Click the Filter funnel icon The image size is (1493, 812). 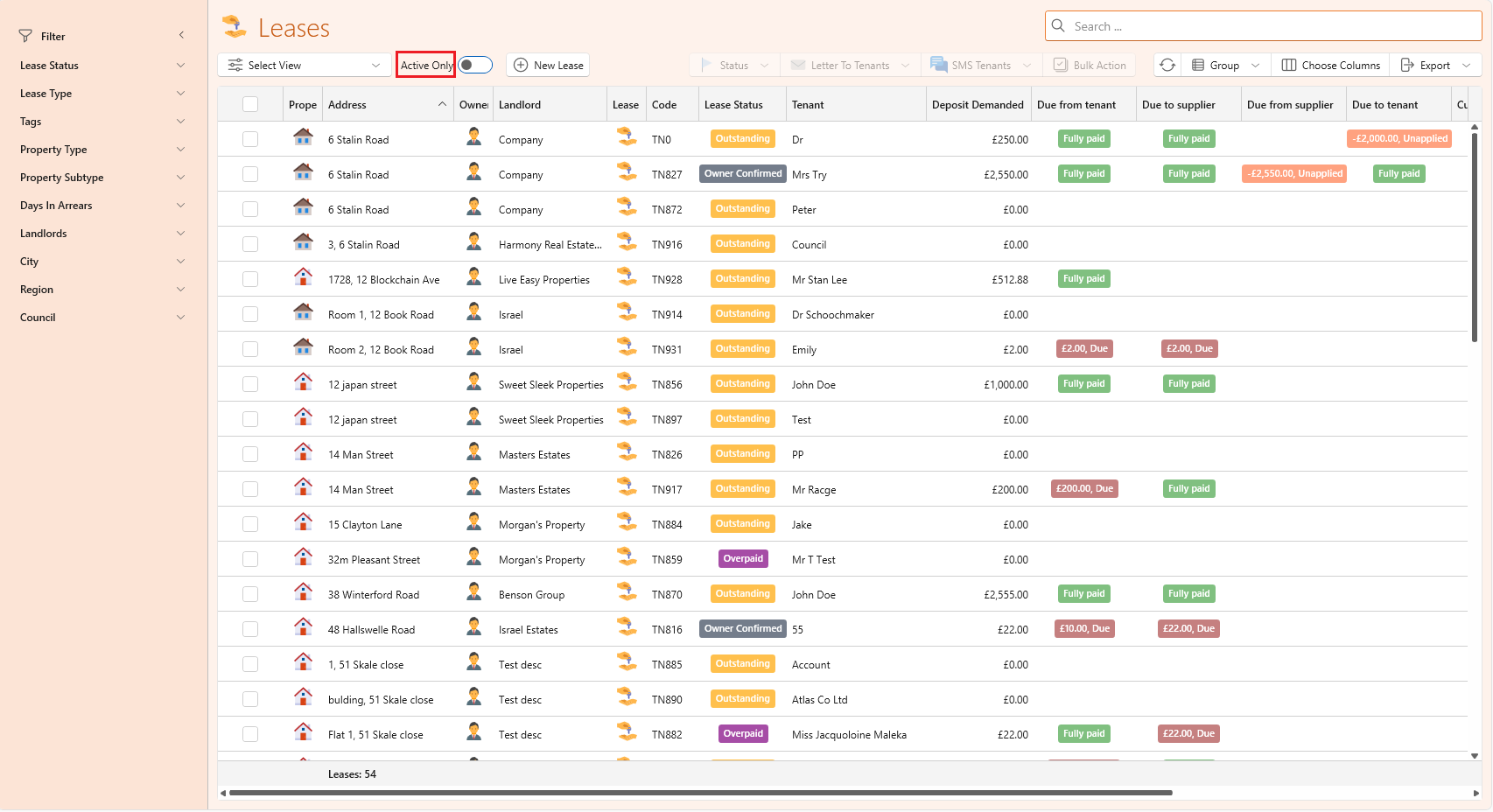click(x=25, y=36)
